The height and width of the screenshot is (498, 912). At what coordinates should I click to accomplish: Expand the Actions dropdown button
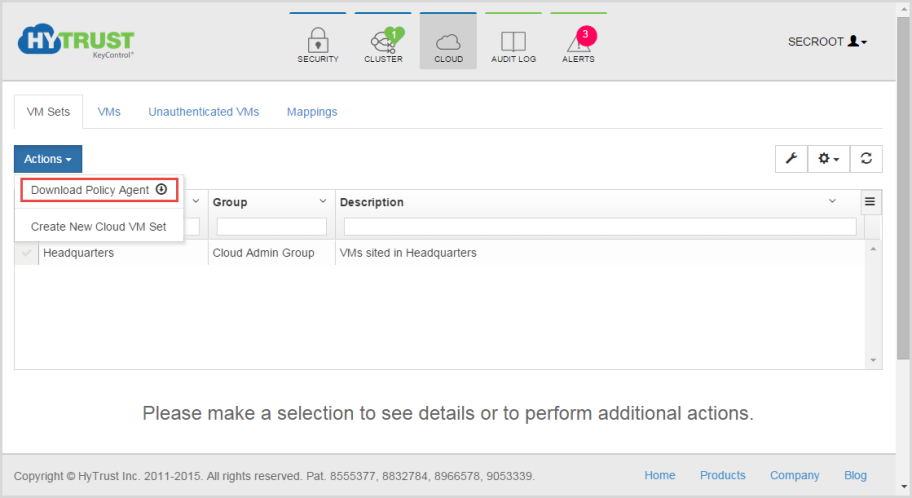pos(48,159)
